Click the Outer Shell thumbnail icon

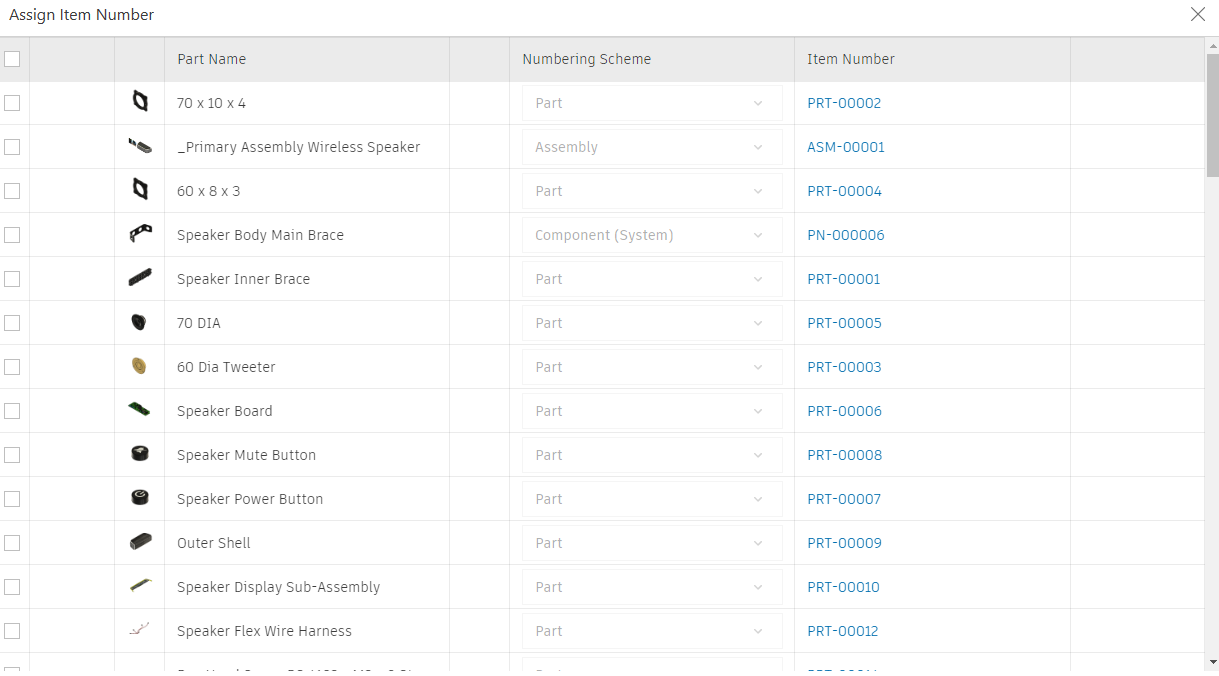coord(140,542)
